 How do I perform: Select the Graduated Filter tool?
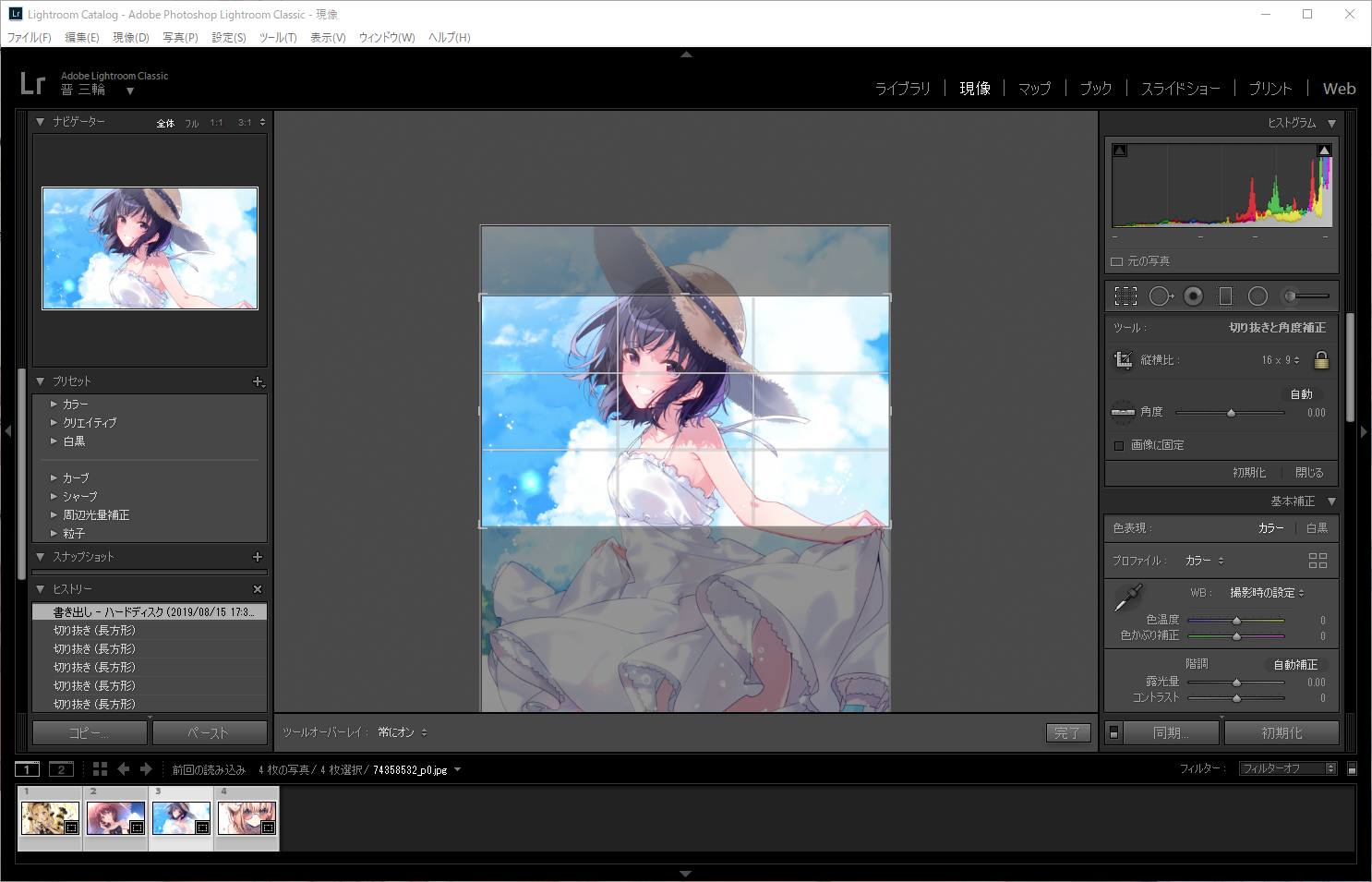point(1225,296)
